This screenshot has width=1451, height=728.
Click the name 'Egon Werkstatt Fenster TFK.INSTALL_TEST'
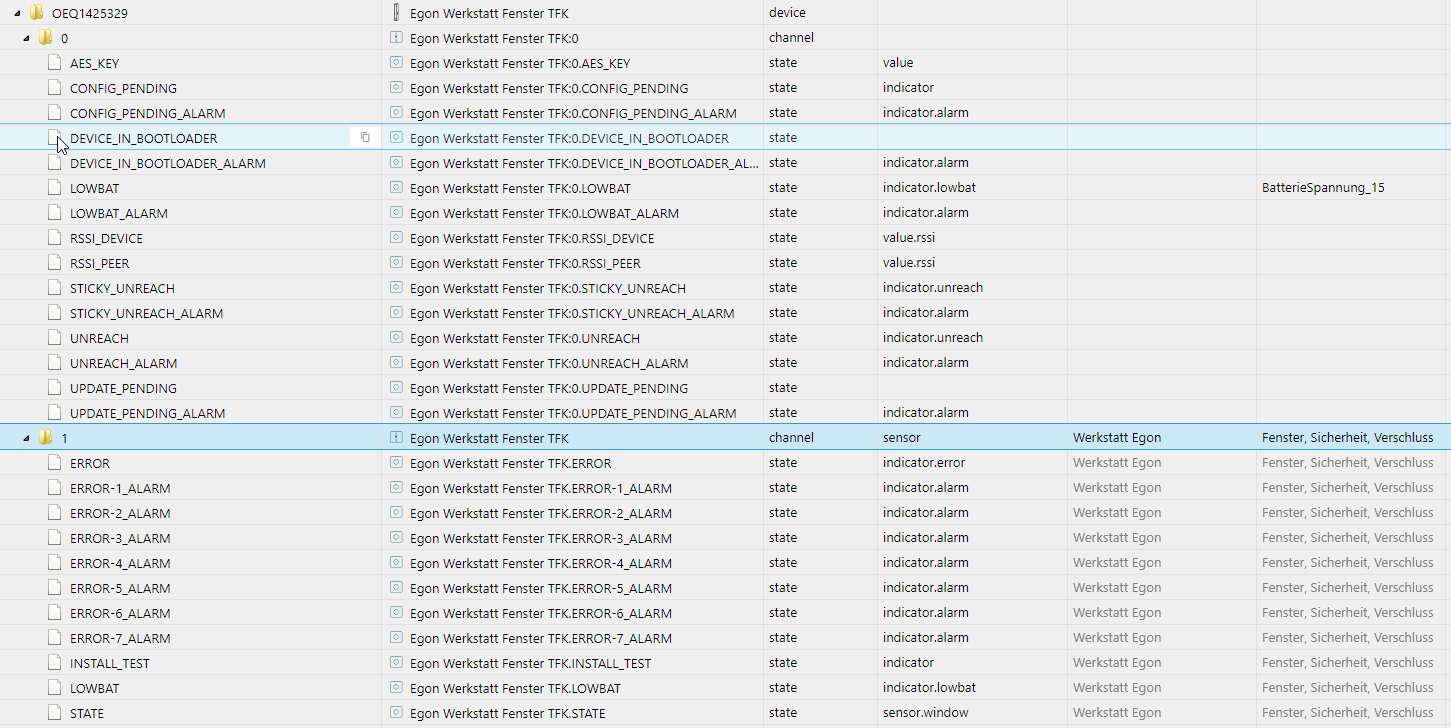(x=530, y=663)
